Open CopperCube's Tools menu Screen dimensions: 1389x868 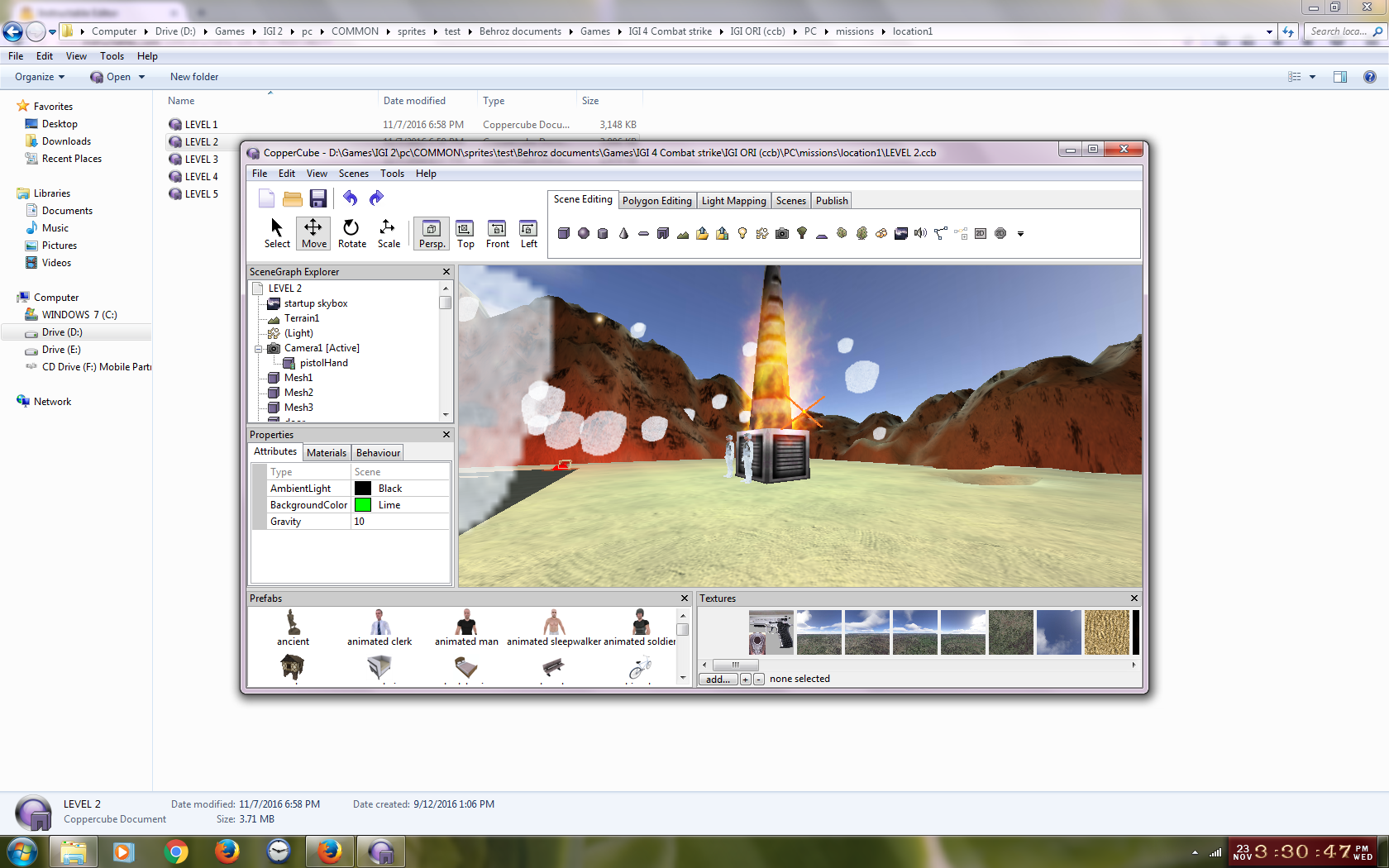click(392, 174)
